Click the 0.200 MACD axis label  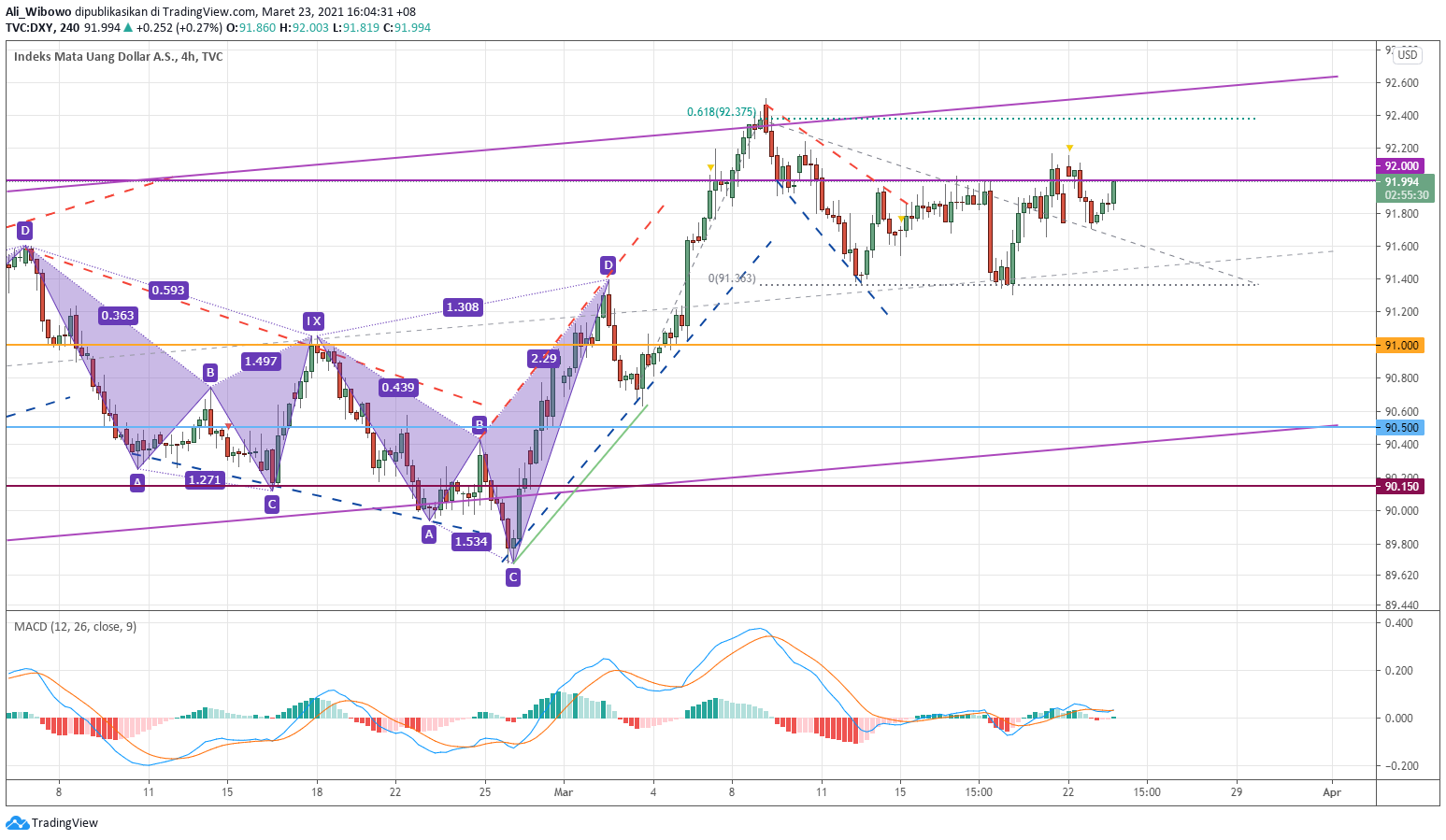(1399, 671)
